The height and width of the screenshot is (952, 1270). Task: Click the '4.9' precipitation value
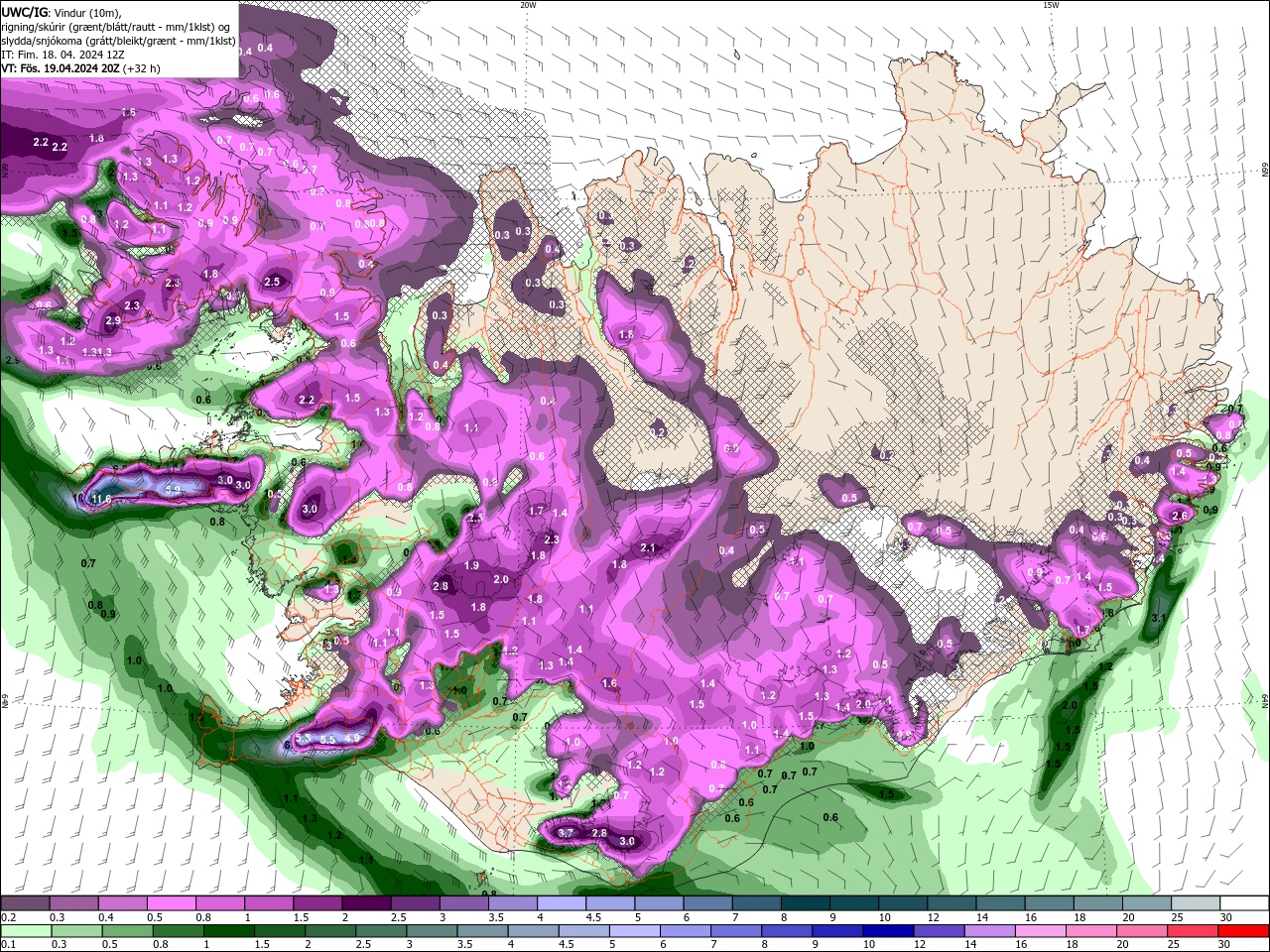352,738
